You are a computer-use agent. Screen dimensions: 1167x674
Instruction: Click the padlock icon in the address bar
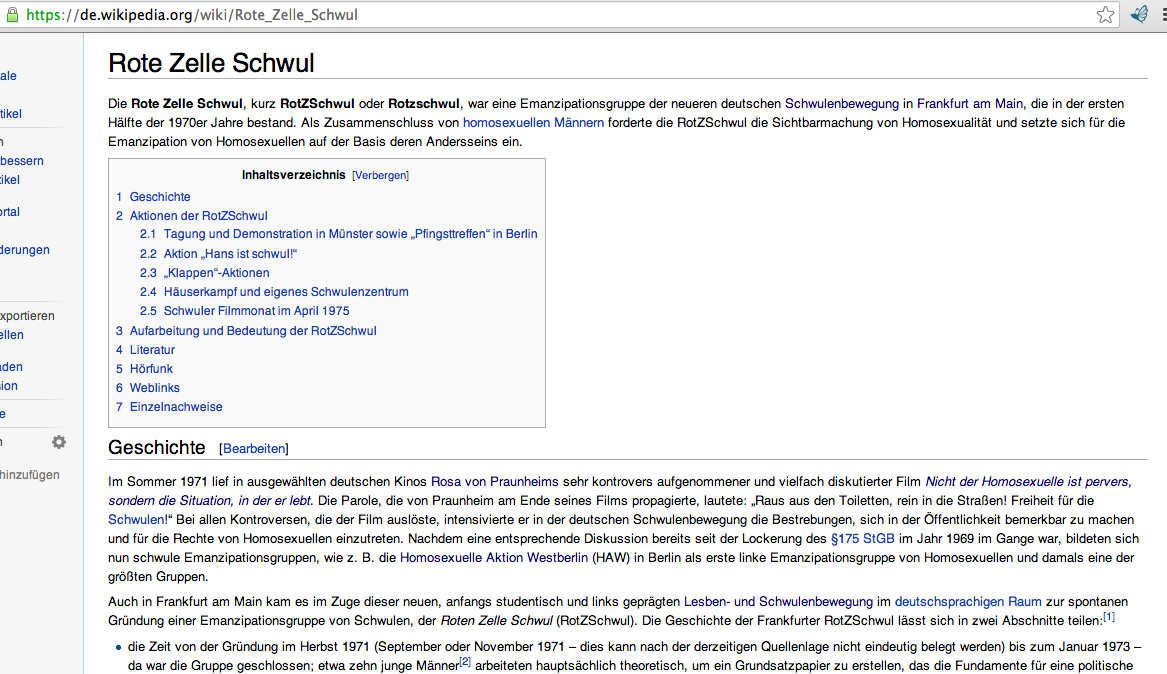click(12, 14)
